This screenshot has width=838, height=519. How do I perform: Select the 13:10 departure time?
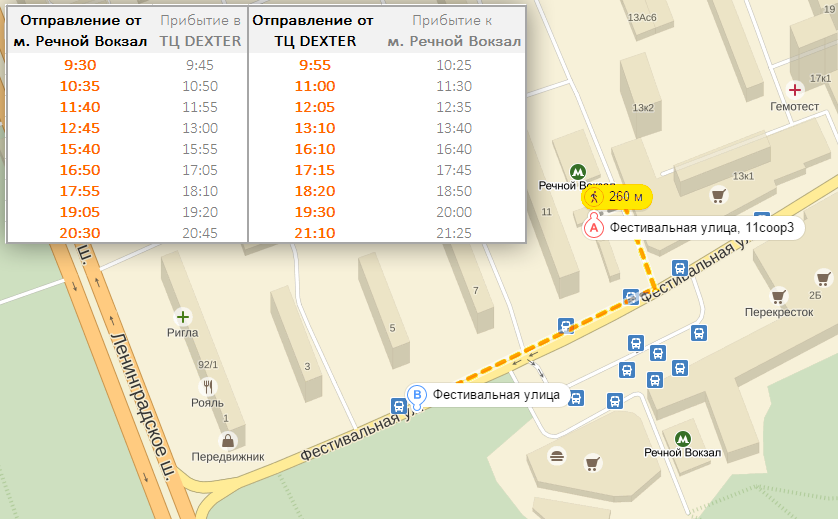click(315, 128)
